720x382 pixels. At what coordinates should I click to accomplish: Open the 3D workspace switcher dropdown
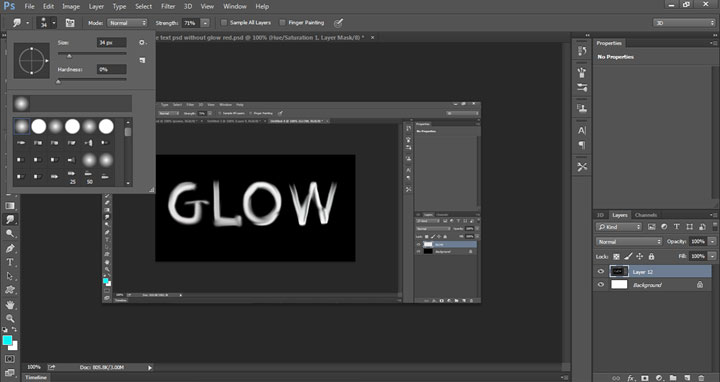[x=684, y=22]
